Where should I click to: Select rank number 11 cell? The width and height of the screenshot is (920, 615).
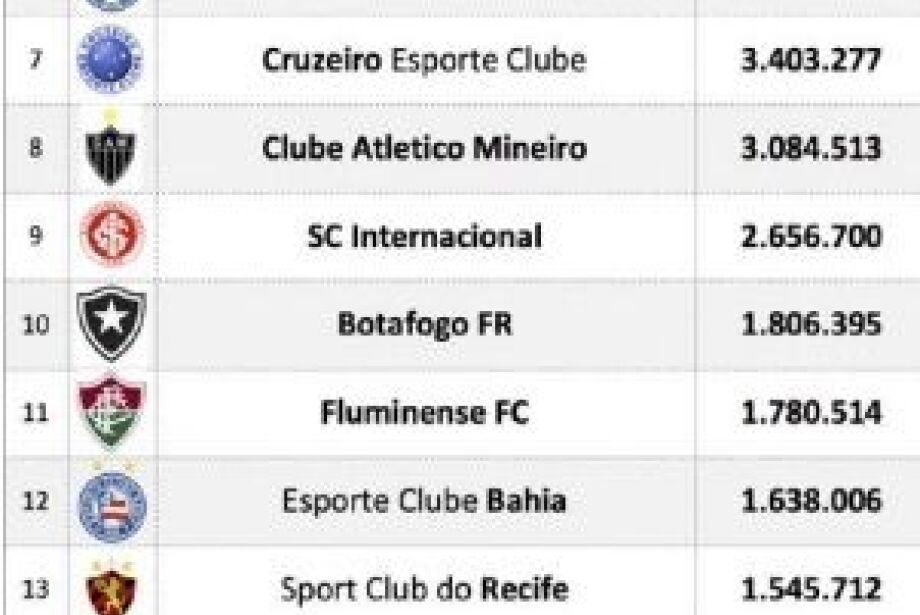(34, 413)
